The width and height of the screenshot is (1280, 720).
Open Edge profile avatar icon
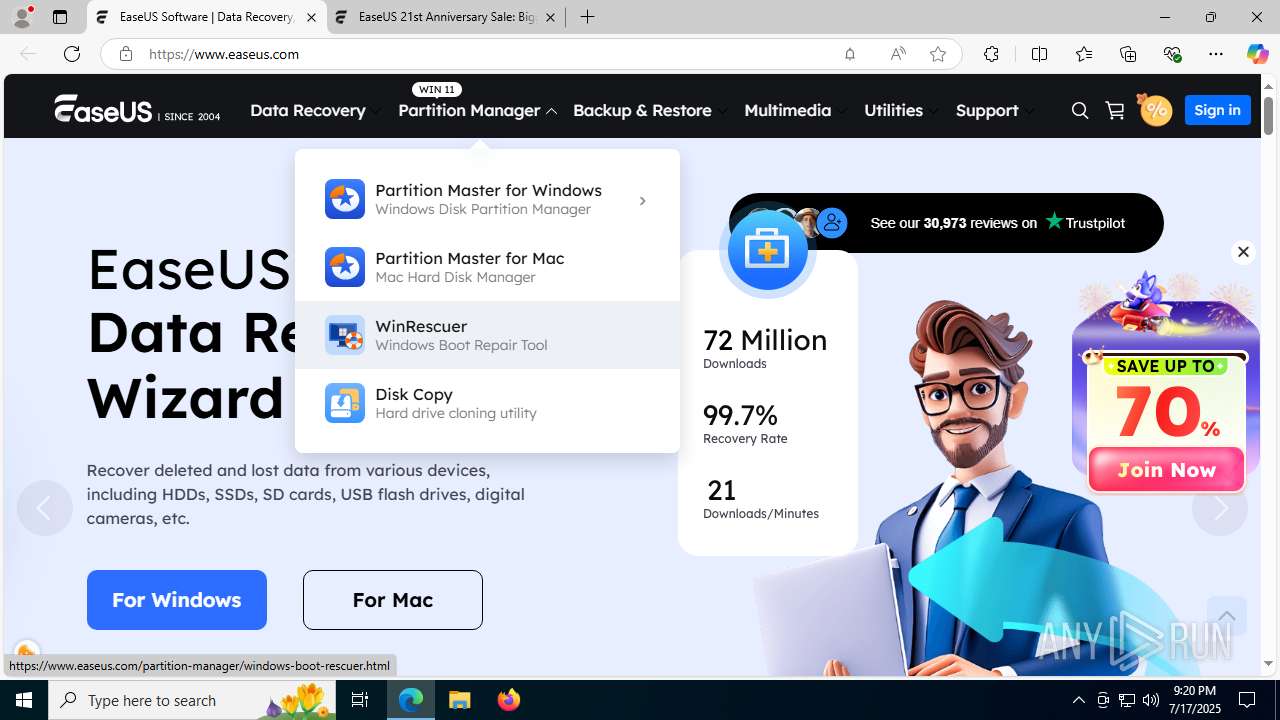coord(22,17)
